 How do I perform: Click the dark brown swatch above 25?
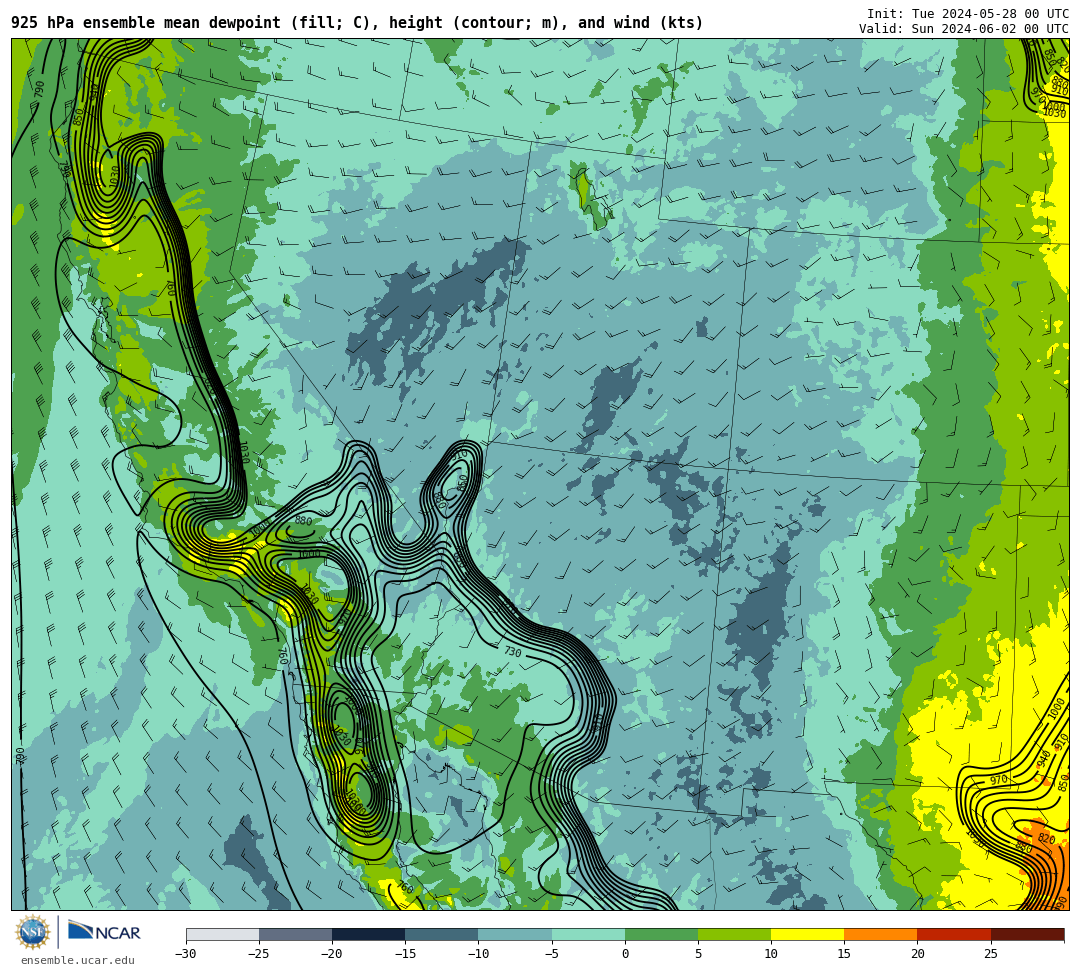click(x=1028, y=934)
